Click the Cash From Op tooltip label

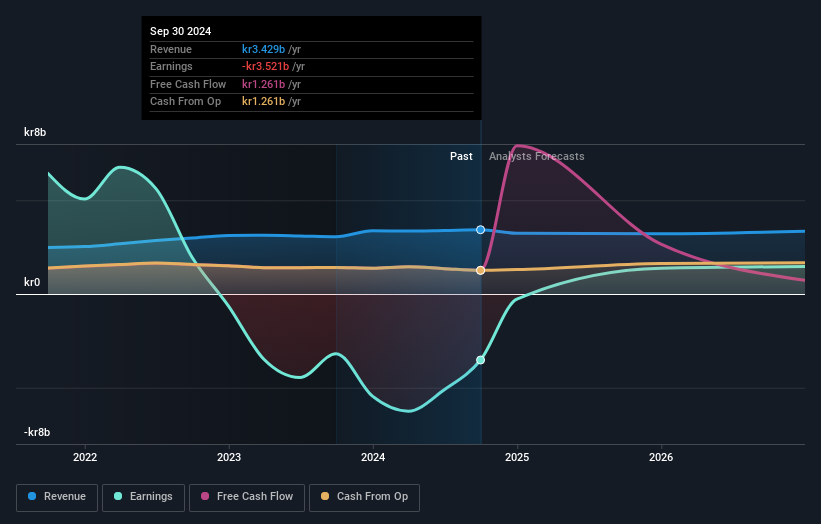point(185,102)
